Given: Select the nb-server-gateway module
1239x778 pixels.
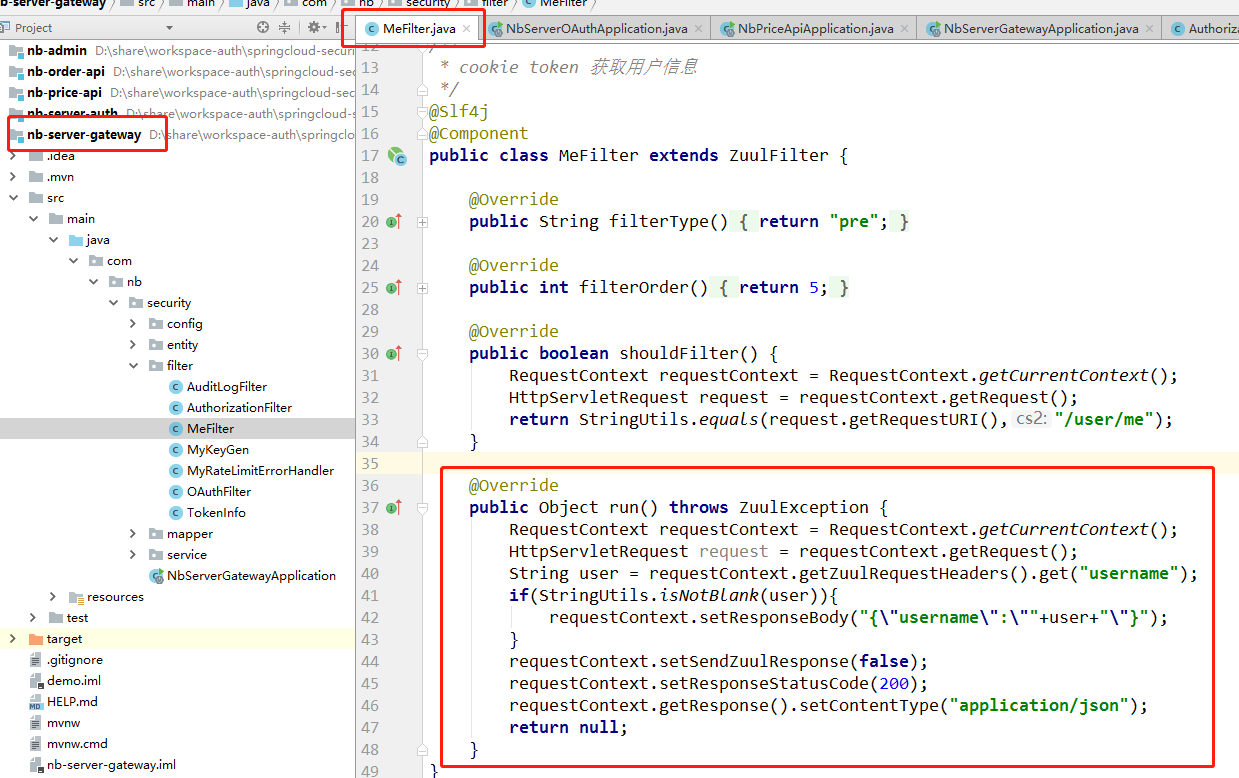Looking at the screenshot, I should tap(84, 135).
